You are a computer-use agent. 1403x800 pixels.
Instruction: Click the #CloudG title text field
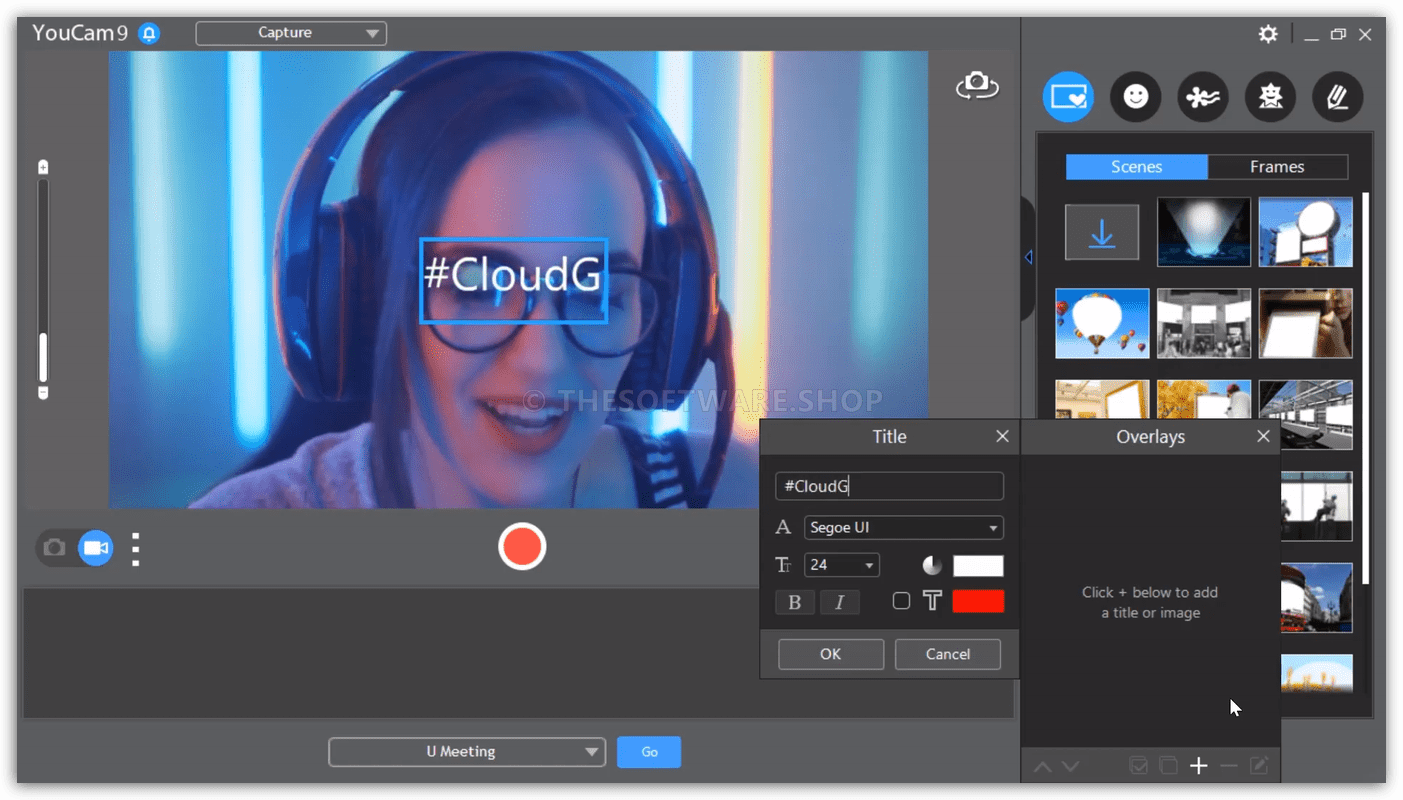(889, 486)
